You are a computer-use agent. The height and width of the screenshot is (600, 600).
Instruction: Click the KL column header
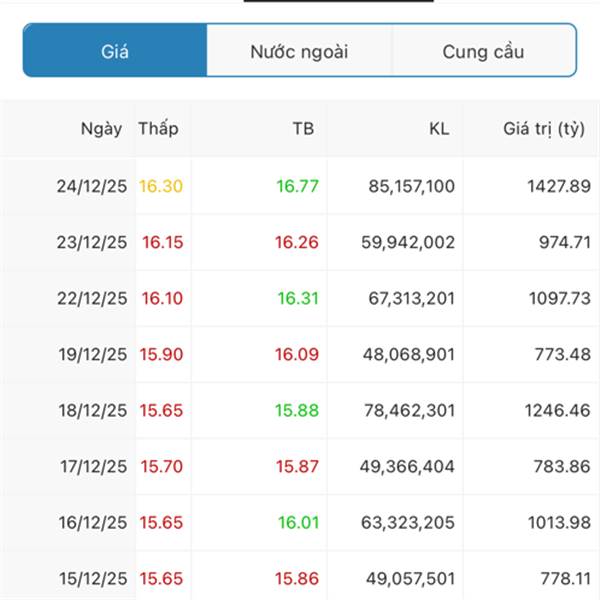coord(439,128)
